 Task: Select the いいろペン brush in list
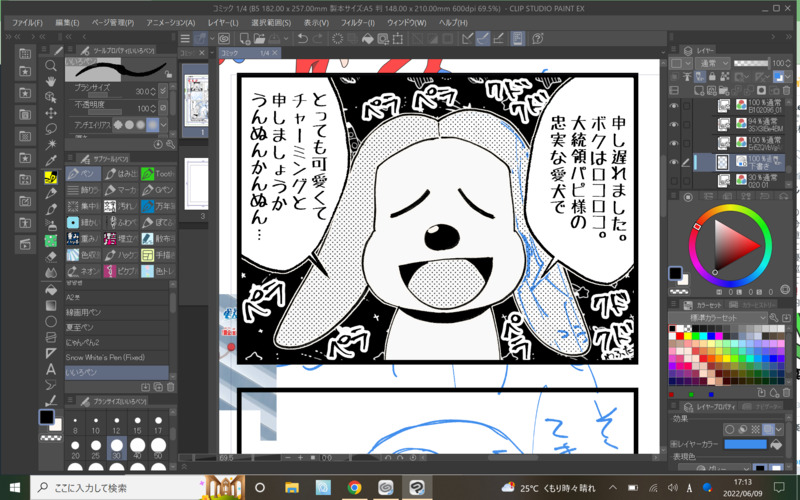pos(116,372)
